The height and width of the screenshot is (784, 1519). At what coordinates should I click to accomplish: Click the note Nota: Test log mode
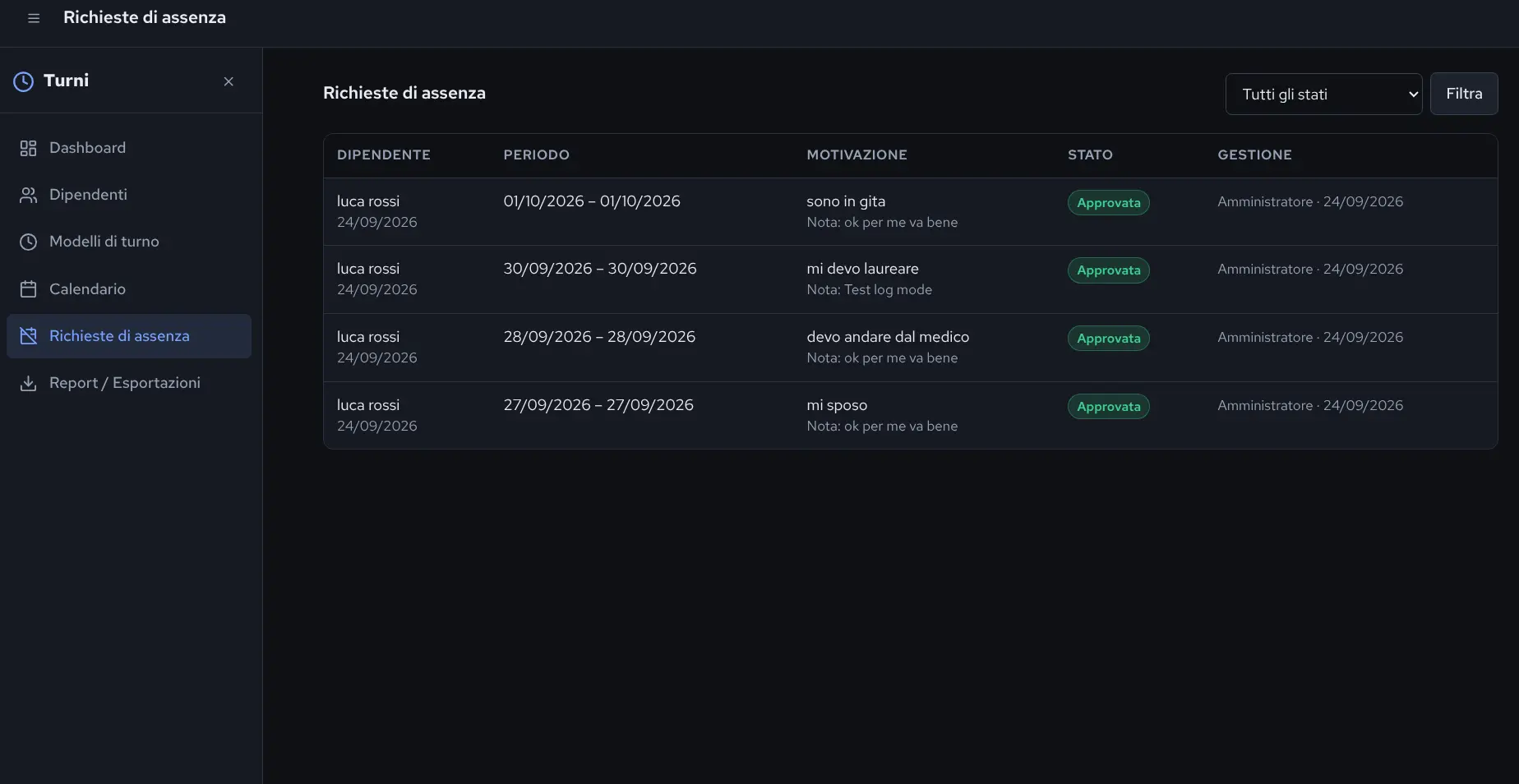[x=870, y=290]
